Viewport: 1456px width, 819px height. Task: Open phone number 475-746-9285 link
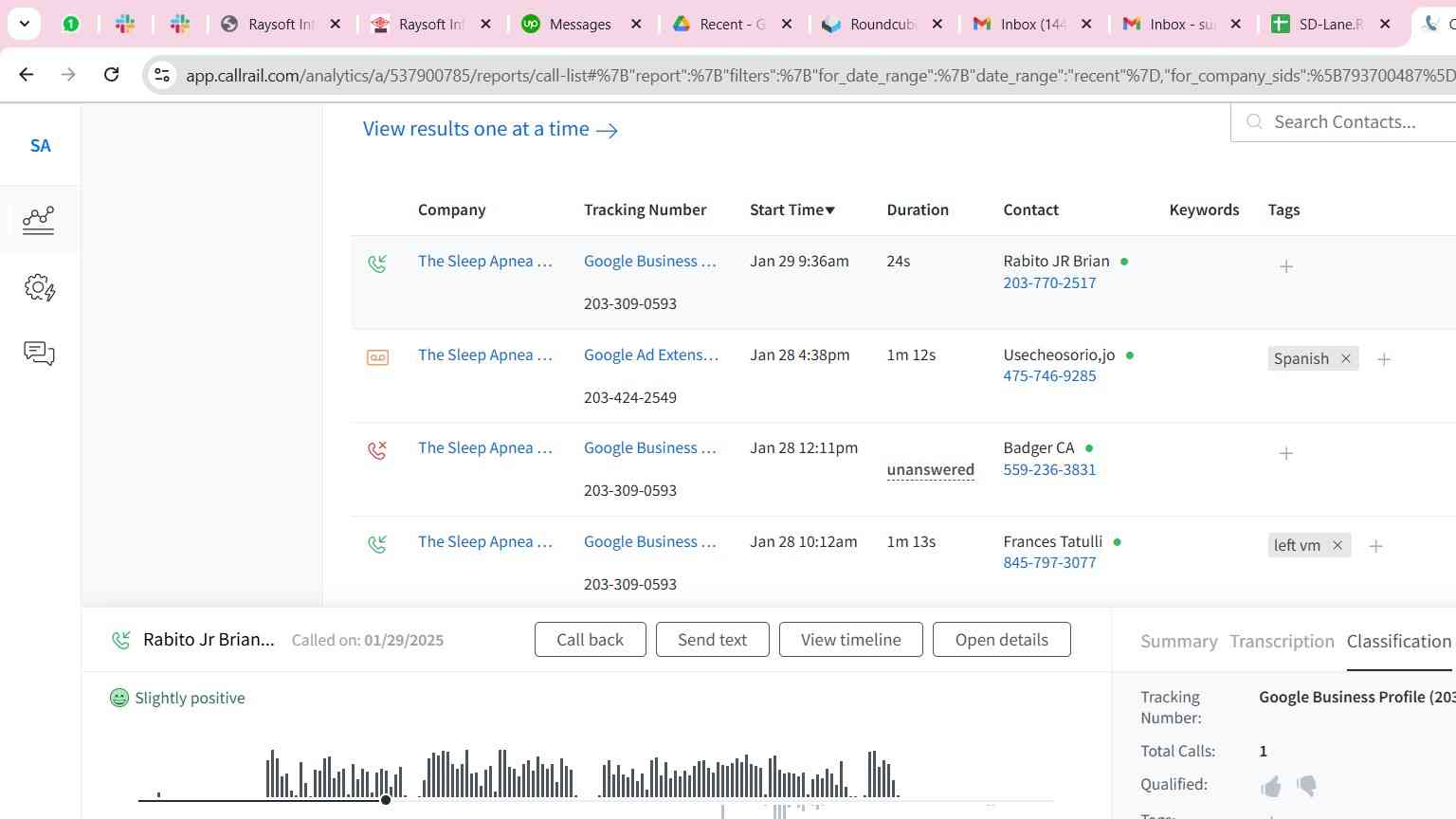1049,375
